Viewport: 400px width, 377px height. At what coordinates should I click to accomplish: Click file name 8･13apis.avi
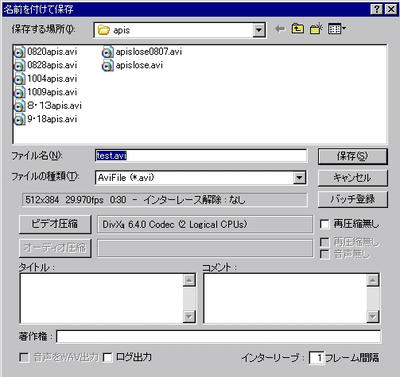point(54,106)
